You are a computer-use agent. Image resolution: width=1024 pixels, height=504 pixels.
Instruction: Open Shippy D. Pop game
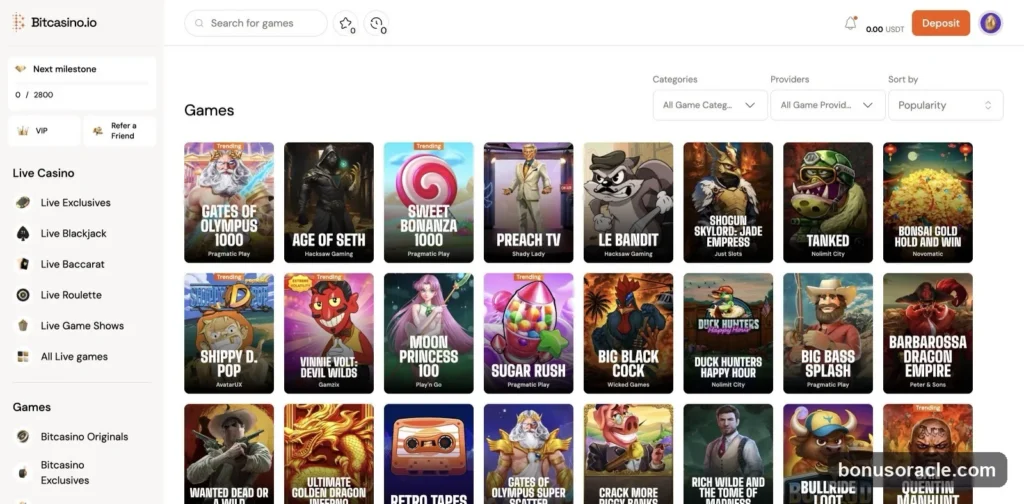[x=229, y=333]
